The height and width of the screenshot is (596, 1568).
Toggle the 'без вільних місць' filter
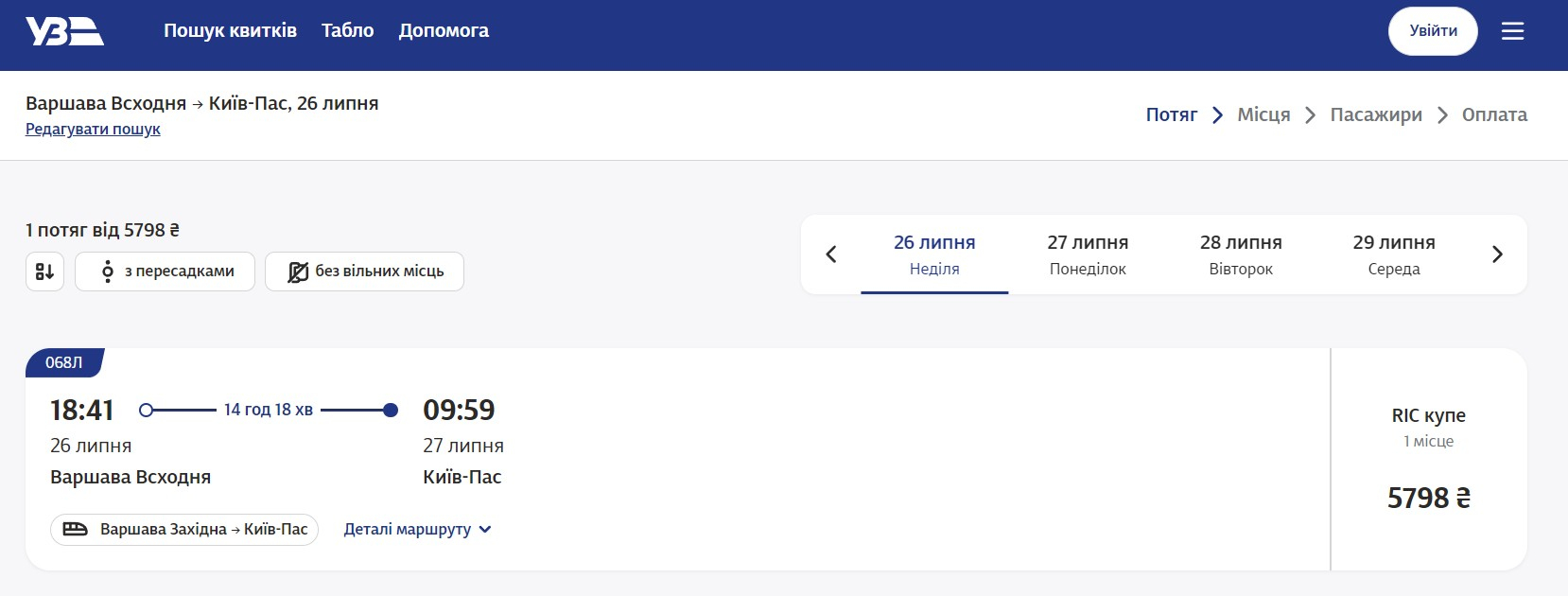[x=364, y=272]
